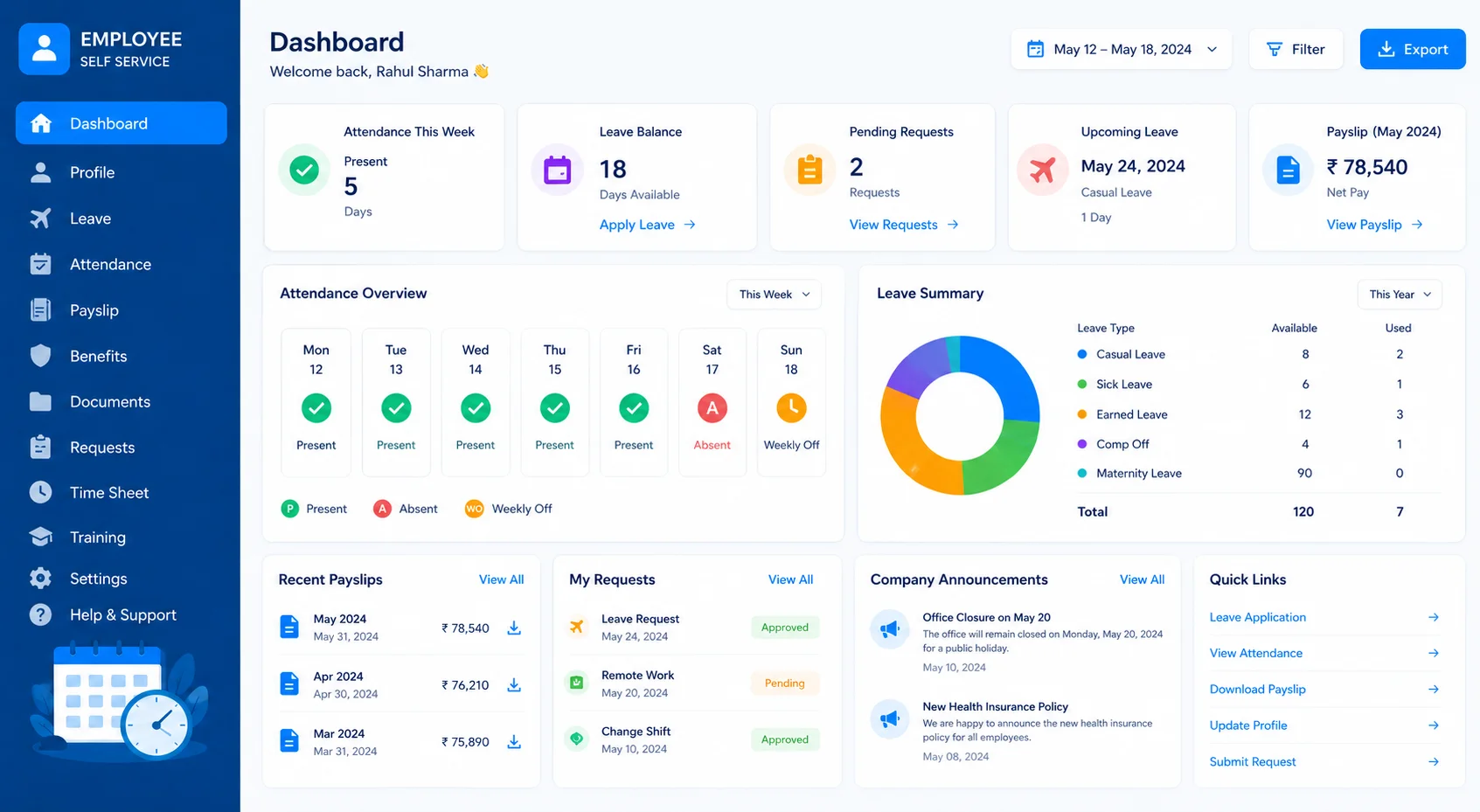Image resolution: width=1480 pixels, height=812 pixels.
Task: Click the Sunday 18 Weekly Off clock icon
Action: pyautogui.click(x=791, y=408)
